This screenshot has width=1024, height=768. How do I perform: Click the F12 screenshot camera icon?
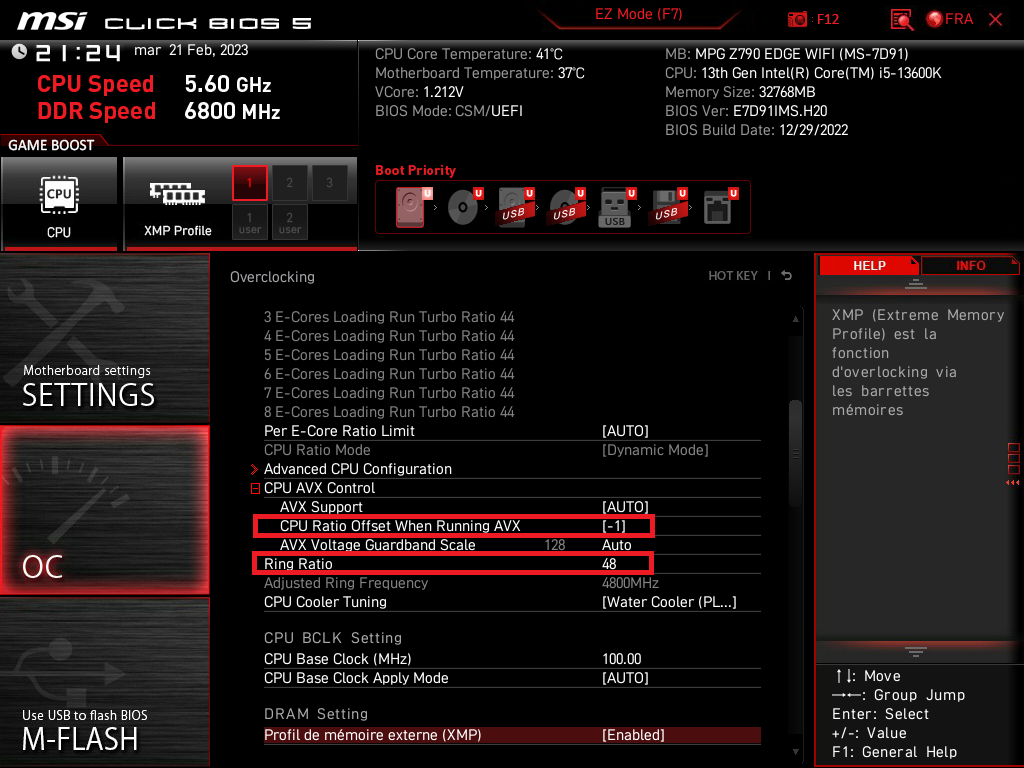coord(797,20)
